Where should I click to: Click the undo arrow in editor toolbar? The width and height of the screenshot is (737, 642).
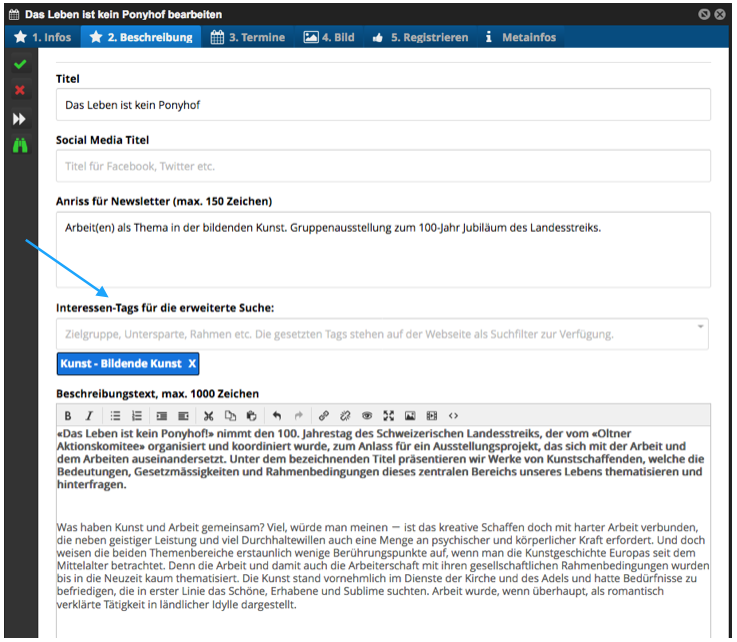277,415
